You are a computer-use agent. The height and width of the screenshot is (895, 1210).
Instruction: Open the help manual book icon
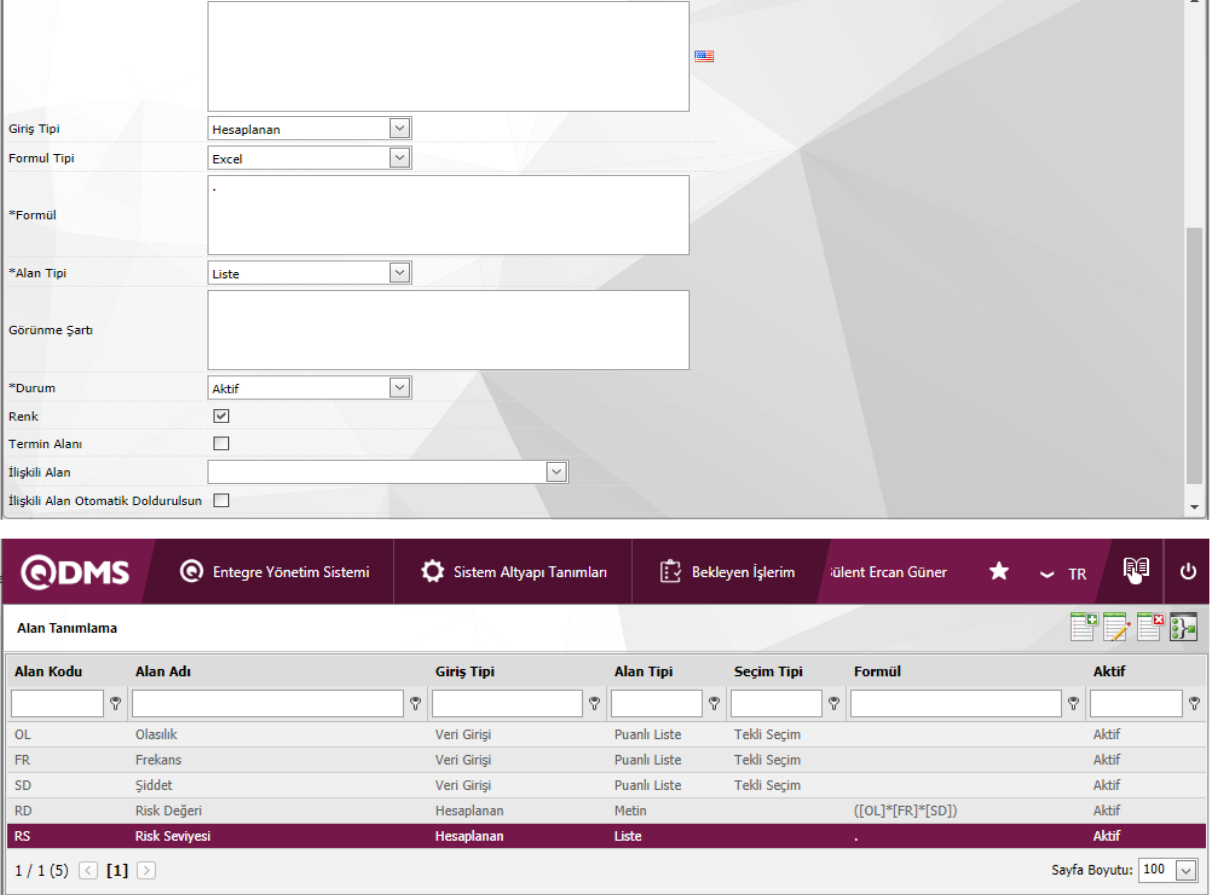[x=1136, y=570]
